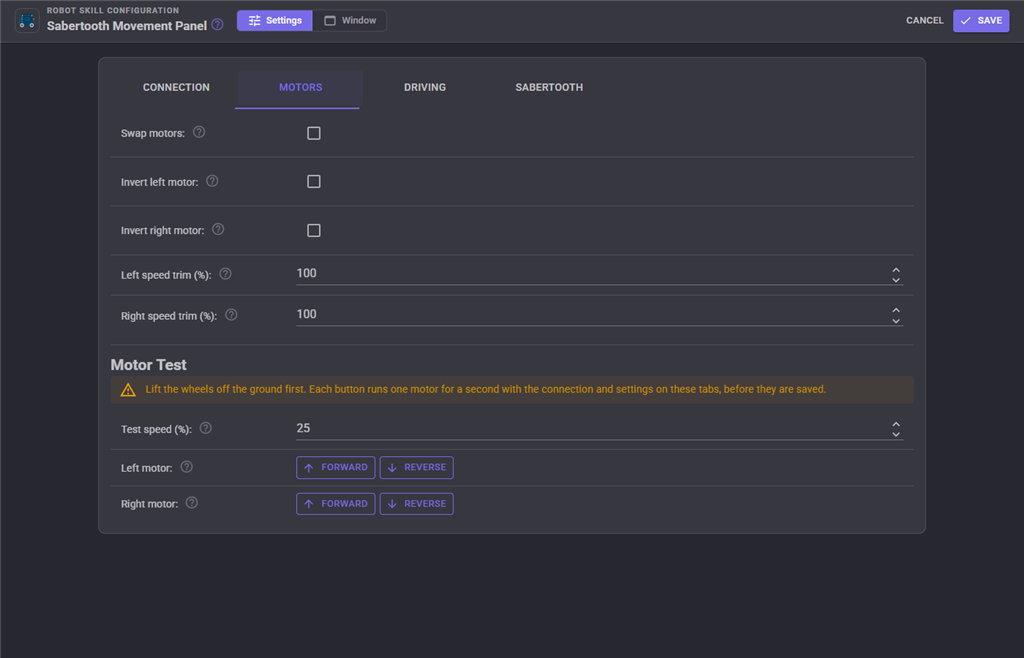Raise Test speed using the up arrow
1024x658 pixels.
[896, 424]
